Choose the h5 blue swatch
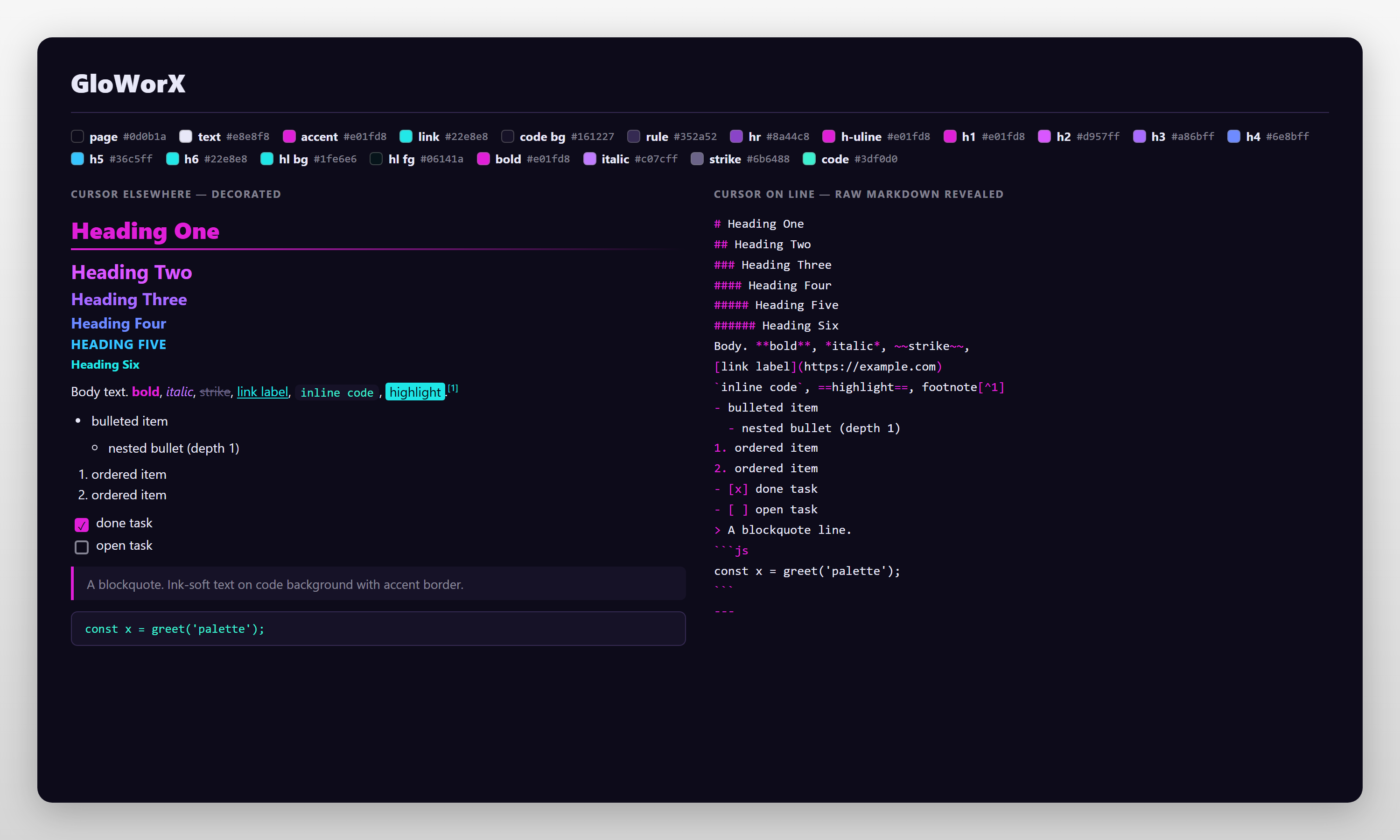This screenshot has height=840, width=1400. click(77, 159)
